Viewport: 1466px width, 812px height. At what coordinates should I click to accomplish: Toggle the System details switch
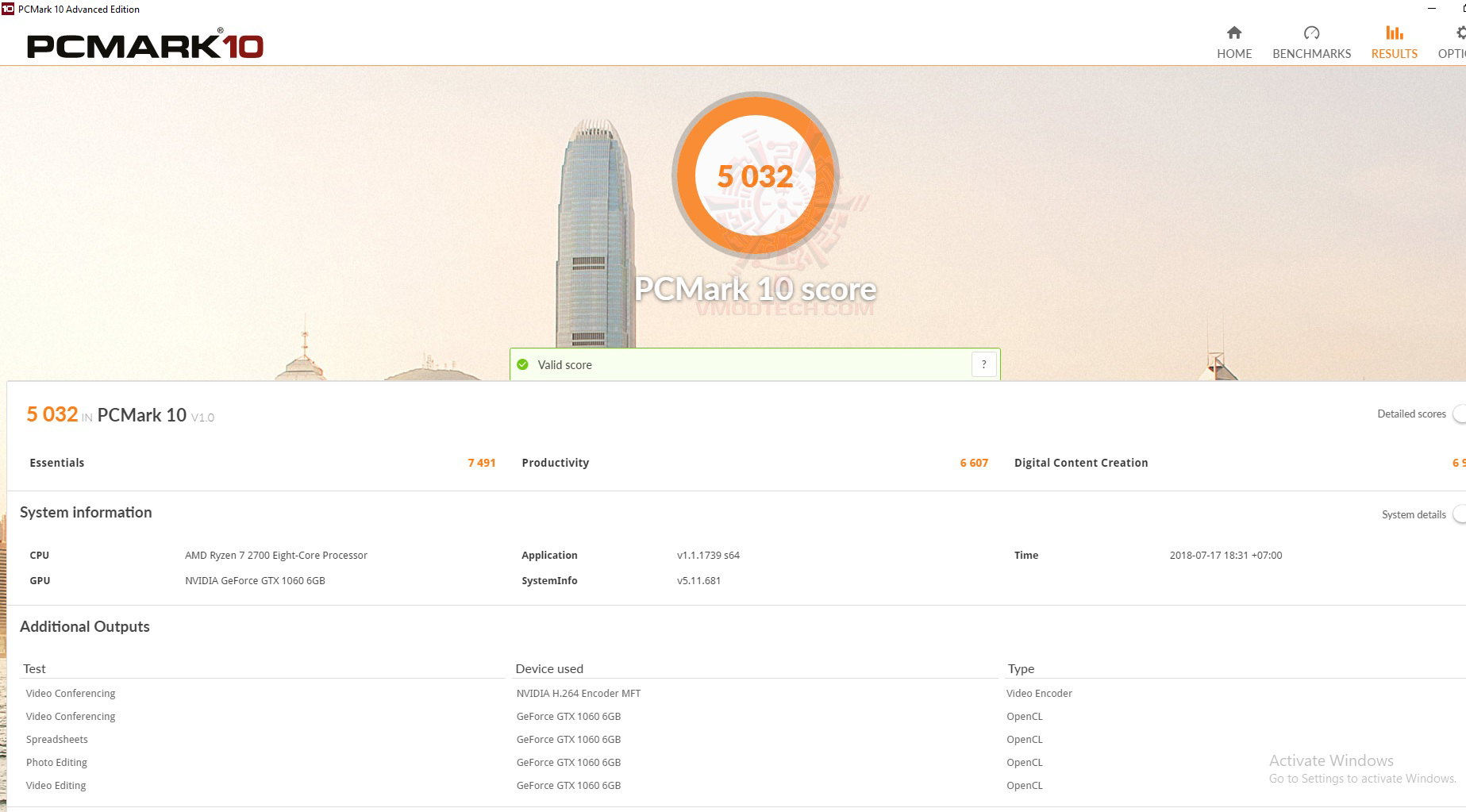[1459, 514]
